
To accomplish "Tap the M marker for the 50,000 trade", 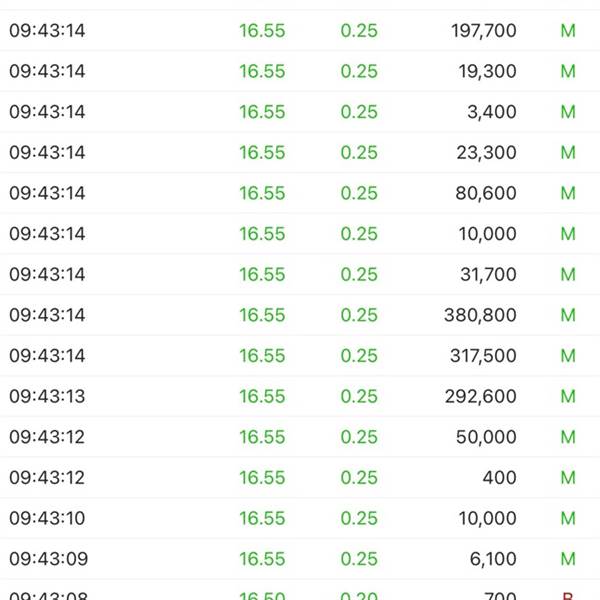I will pyautogui.click(x=568, y=437).
